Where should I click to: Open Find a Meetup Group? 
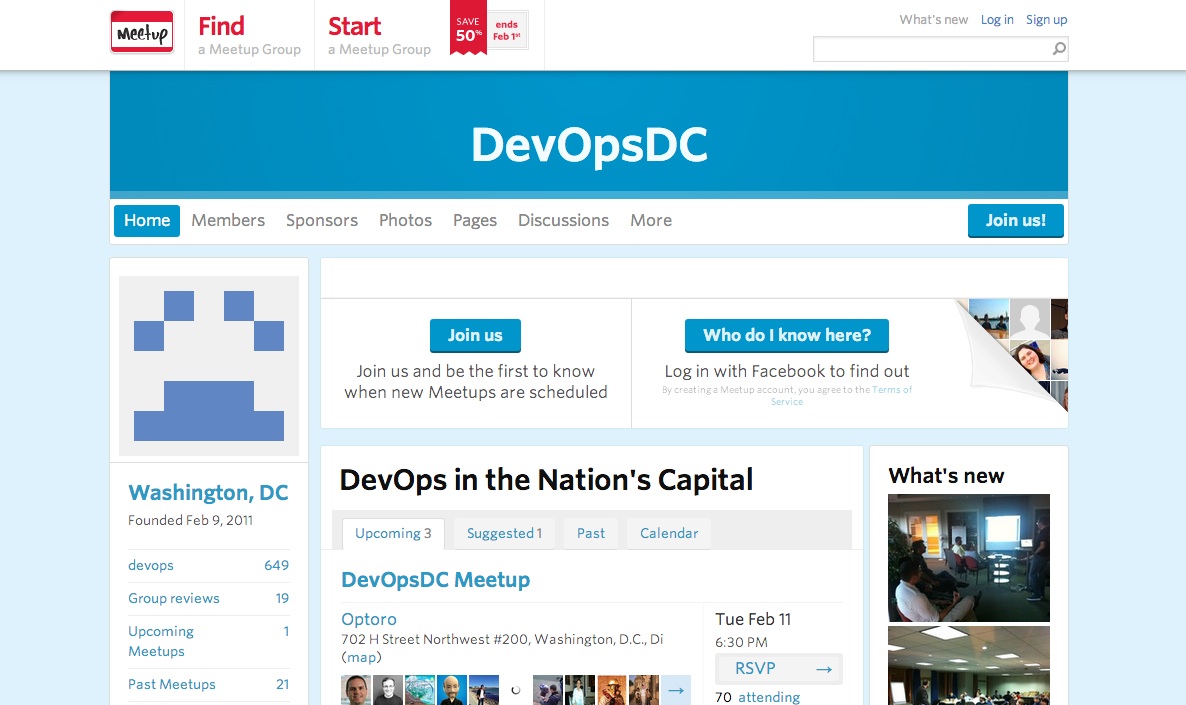250,36
